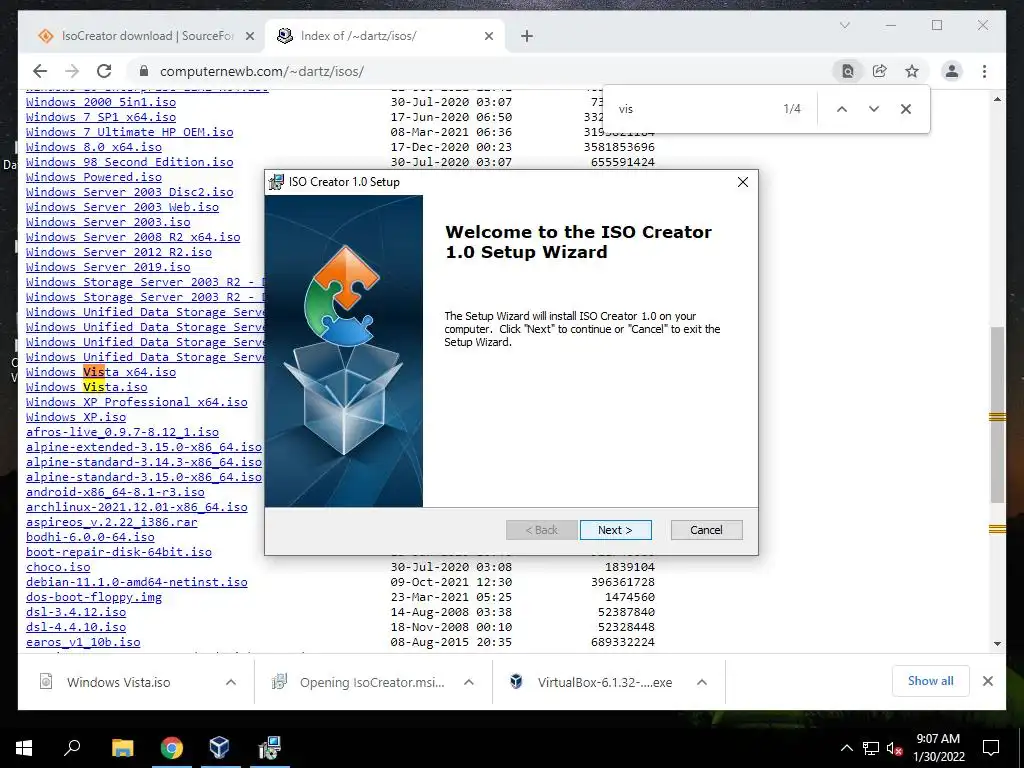Viewport: 1024px width, 768px height.
Task: Click the padlock site info icon
Action: (144, 71)
